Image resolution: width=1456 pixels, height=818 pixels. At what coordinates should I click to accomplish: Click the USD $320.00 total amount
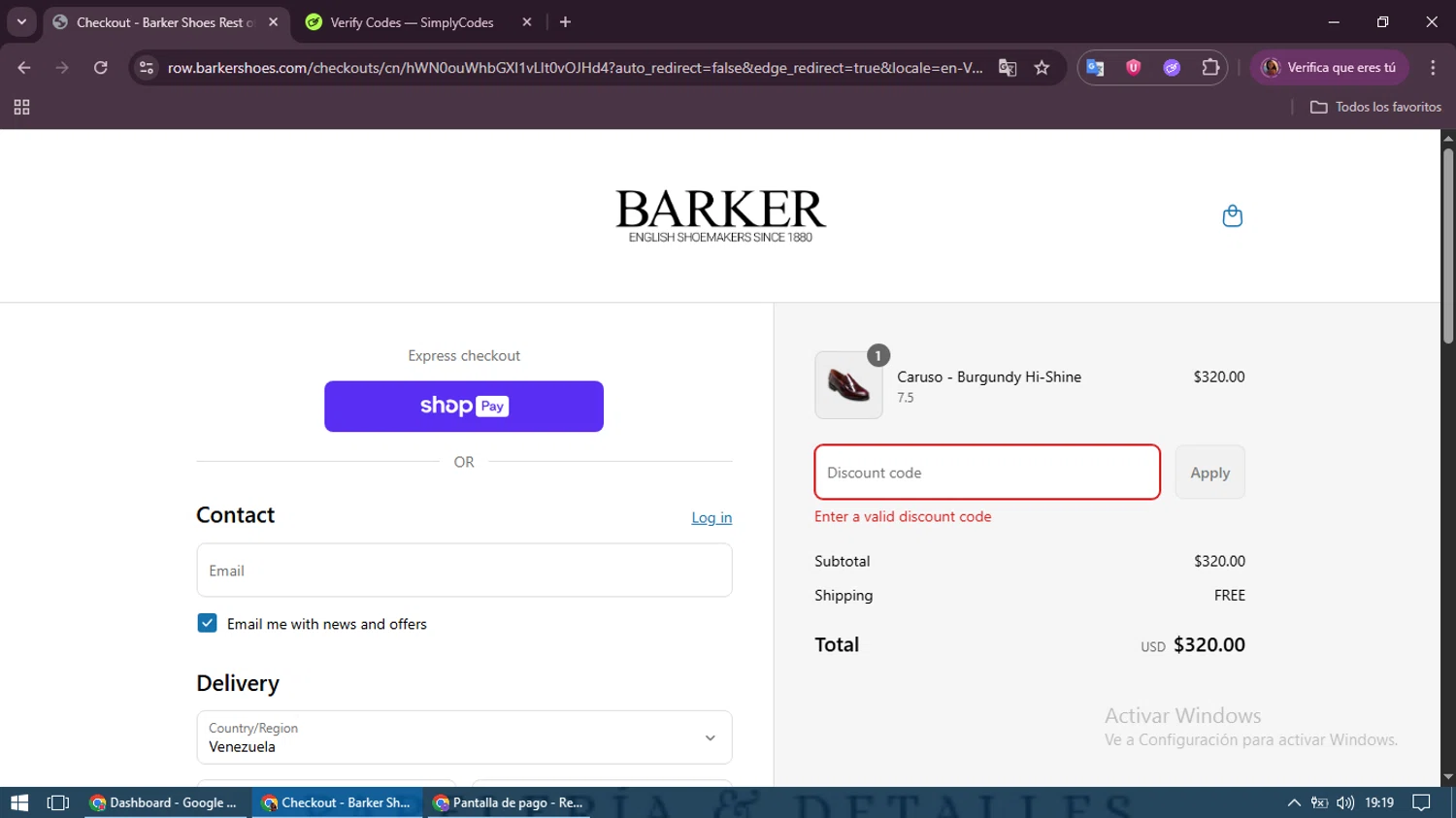[x=1193, y=645]
